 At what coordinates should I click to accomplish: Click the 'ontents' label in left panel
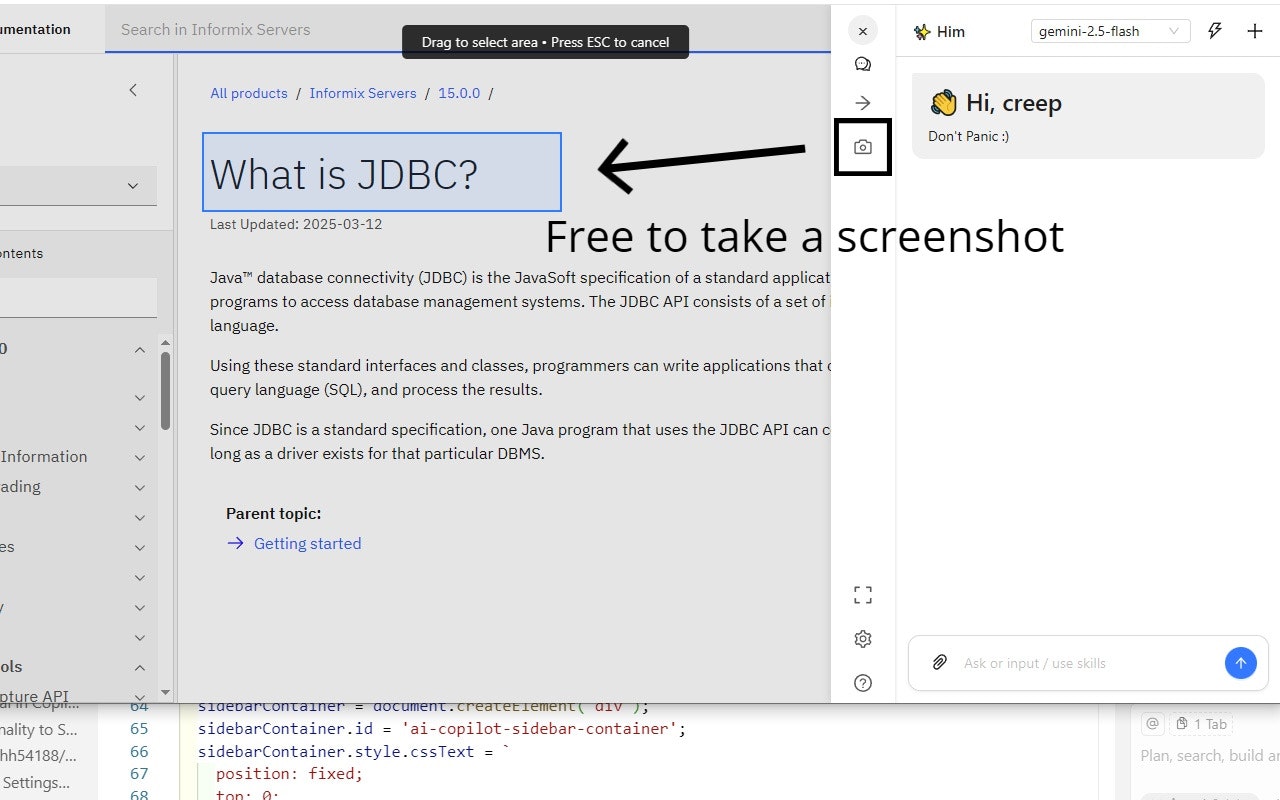(22, 253)
